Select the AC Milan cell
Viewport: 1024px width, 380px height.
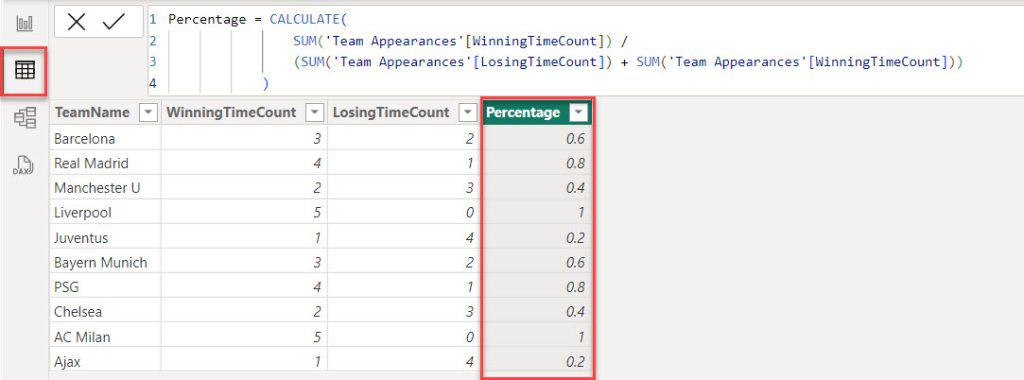[x=105, y=337]
